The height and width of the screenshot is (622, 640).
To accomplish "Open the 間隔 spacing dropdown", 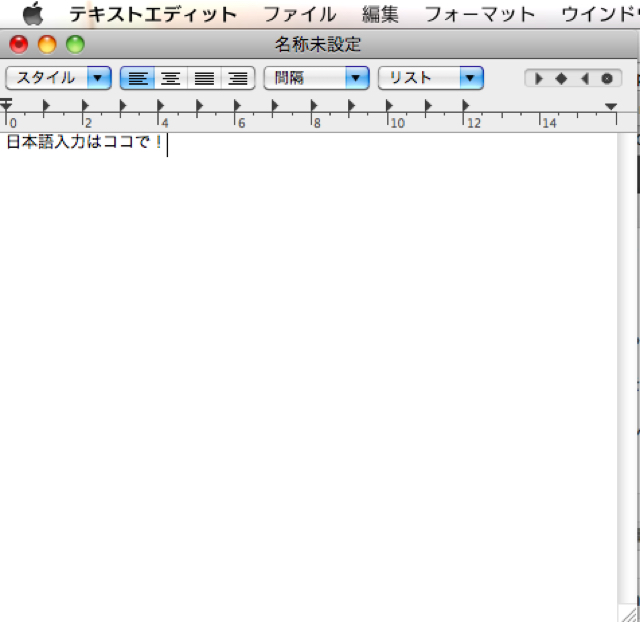I will [316, 78].
